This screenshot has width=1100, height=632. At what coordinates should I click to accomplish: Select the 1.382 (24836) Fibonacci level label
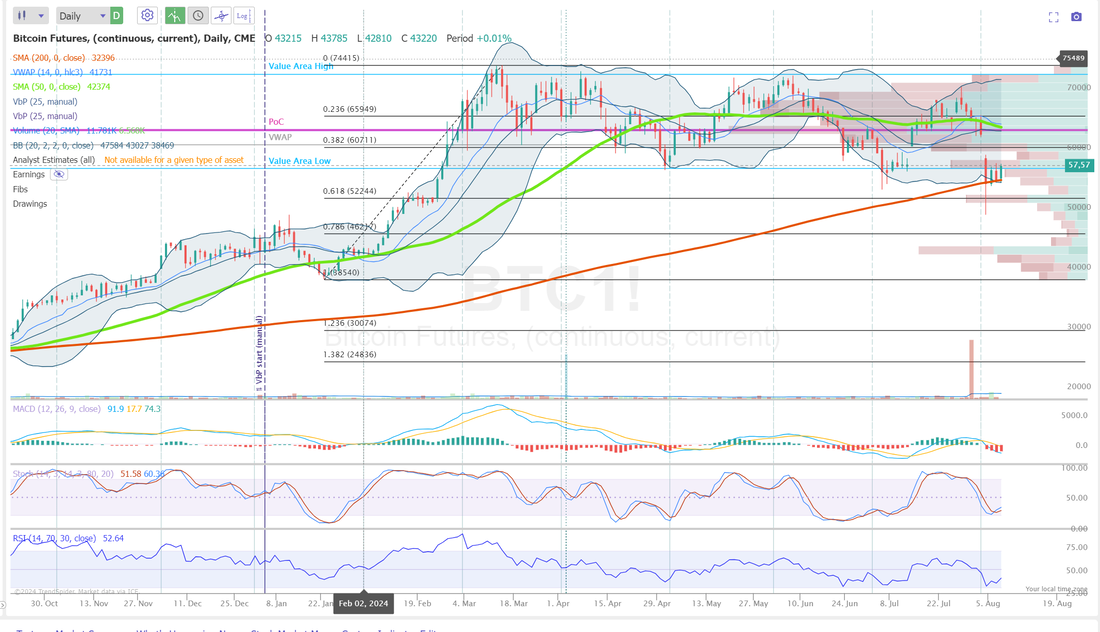click(x=349, y=355)
